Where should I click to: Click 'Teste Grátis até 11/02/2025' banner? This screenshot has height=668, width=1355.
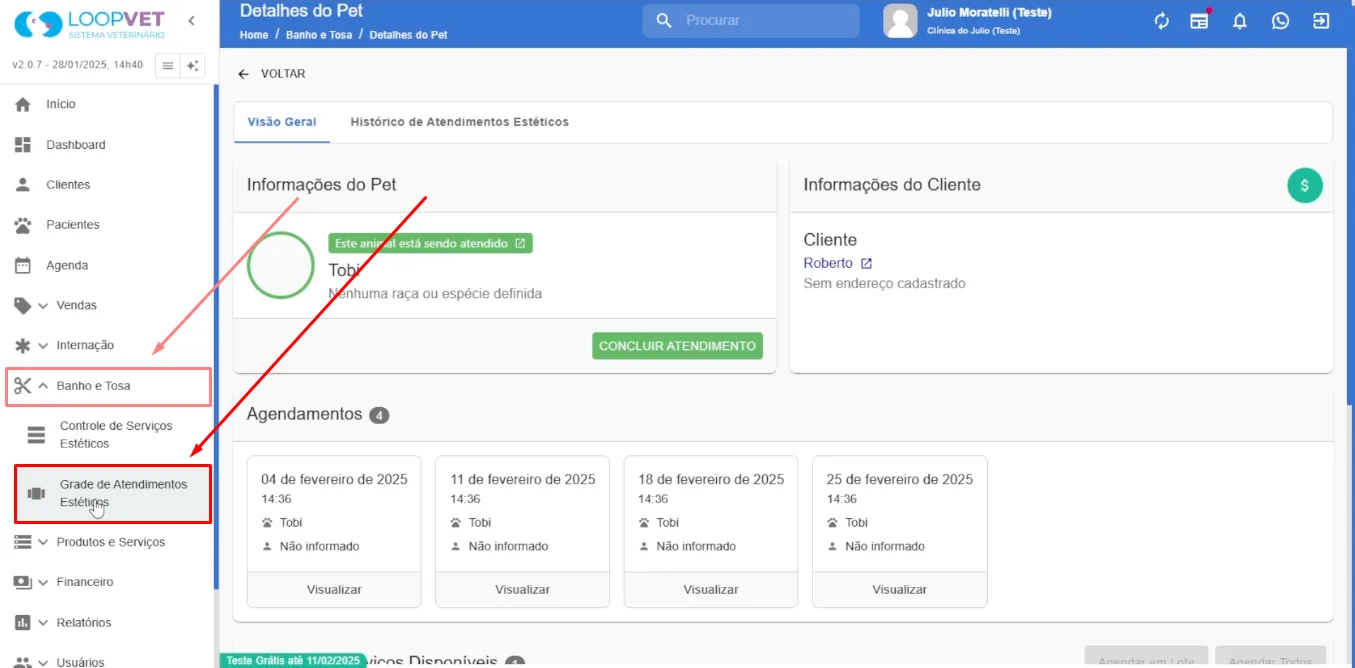[x=292, y=661]
